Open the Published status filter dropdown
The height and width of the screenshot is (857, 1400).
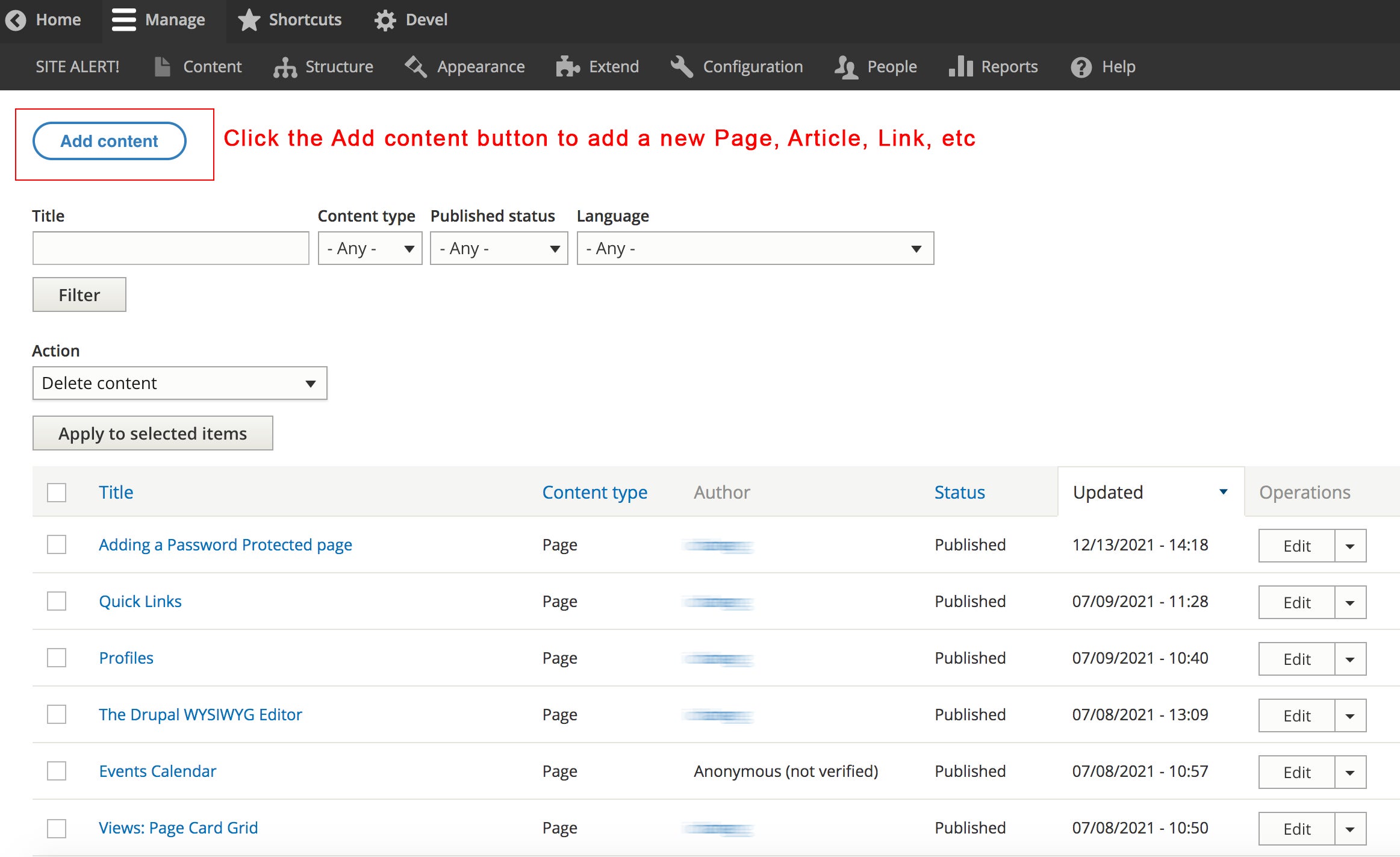(499, 248)
